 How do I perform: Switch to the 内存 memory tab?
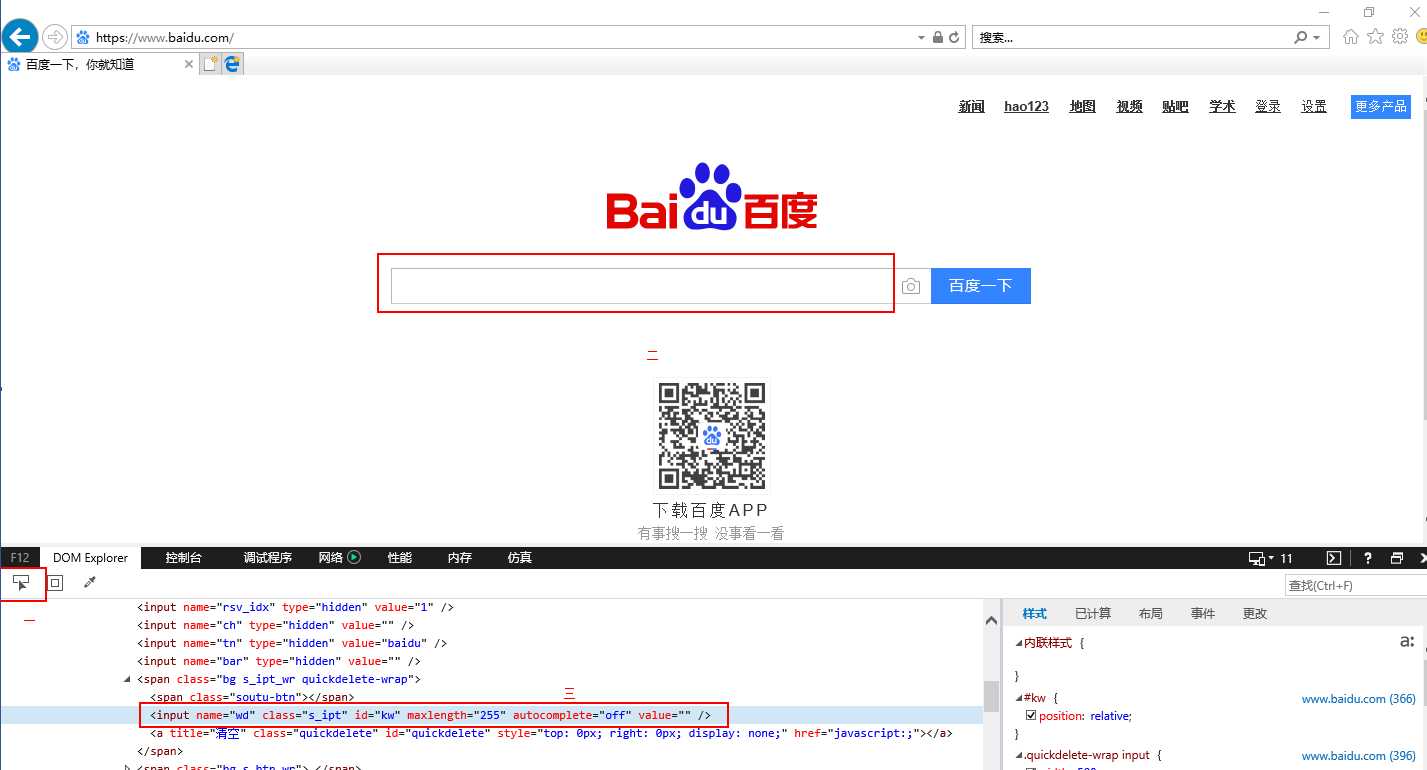pyautogui.click(x=459, y=558)
